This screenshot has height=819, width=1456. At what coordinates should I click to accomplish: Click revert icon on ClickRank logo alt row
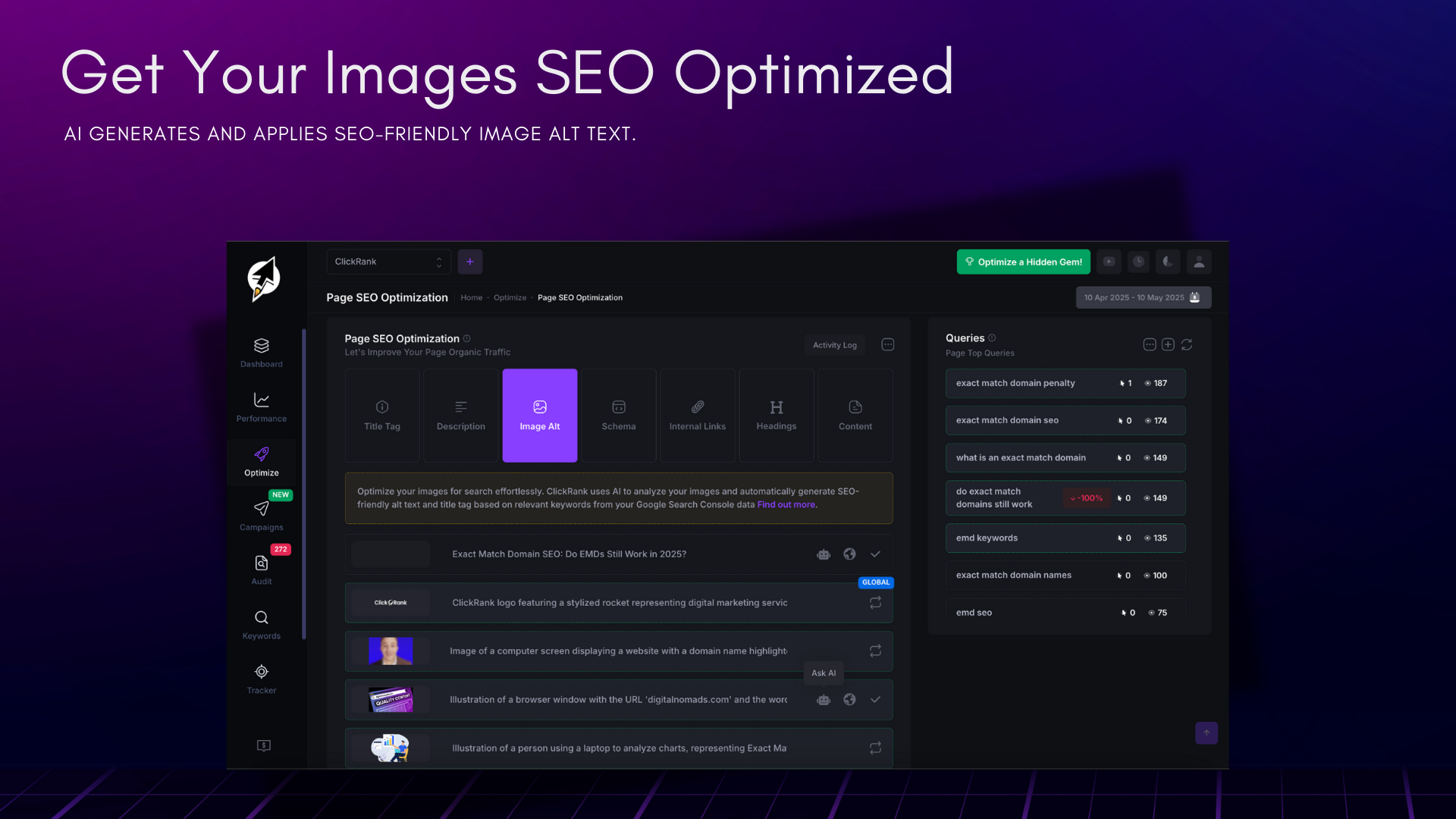[x=875, y=603]
